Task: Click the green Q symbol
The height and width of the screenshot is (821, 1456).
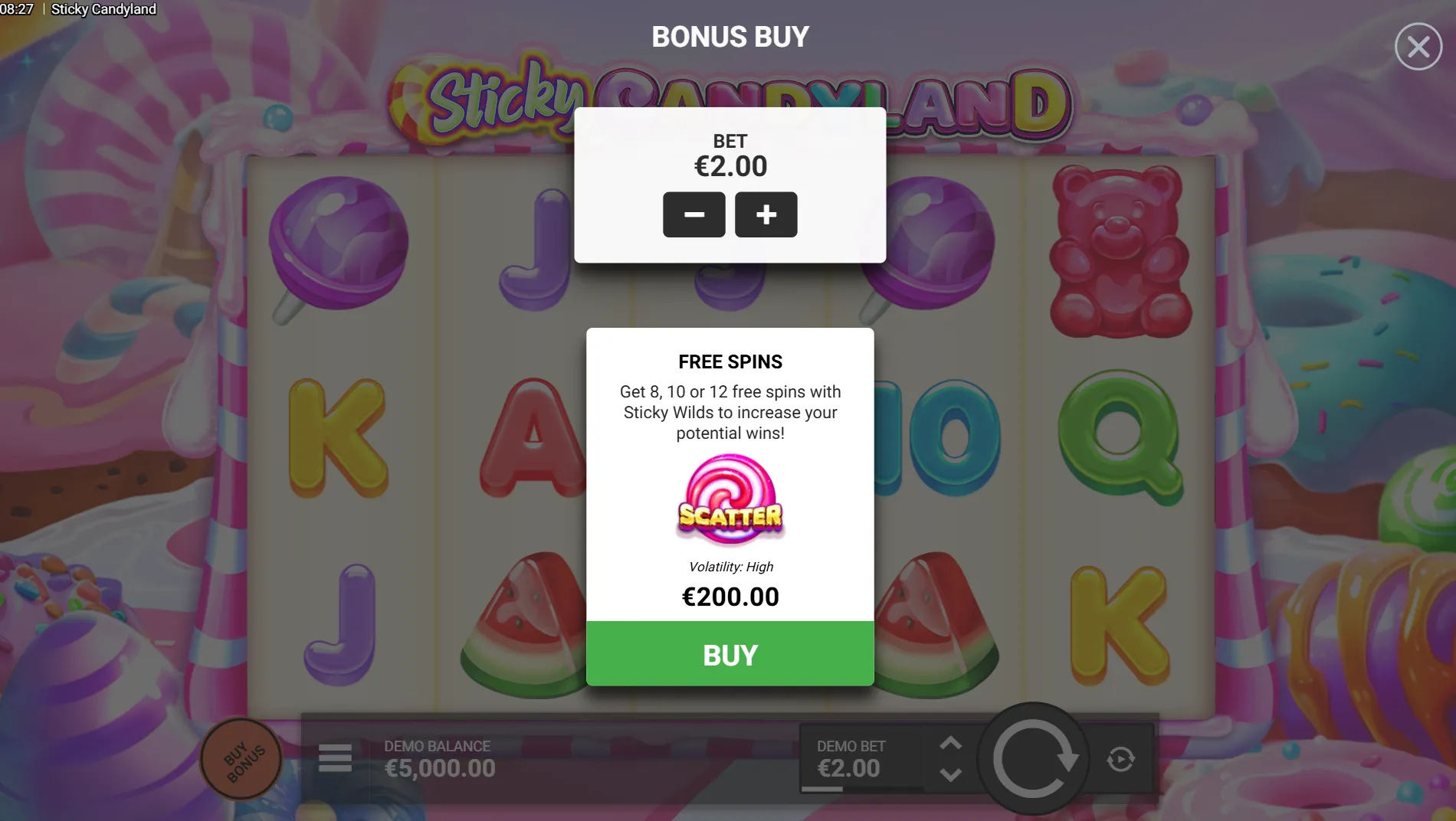Action: (1120, 437)
